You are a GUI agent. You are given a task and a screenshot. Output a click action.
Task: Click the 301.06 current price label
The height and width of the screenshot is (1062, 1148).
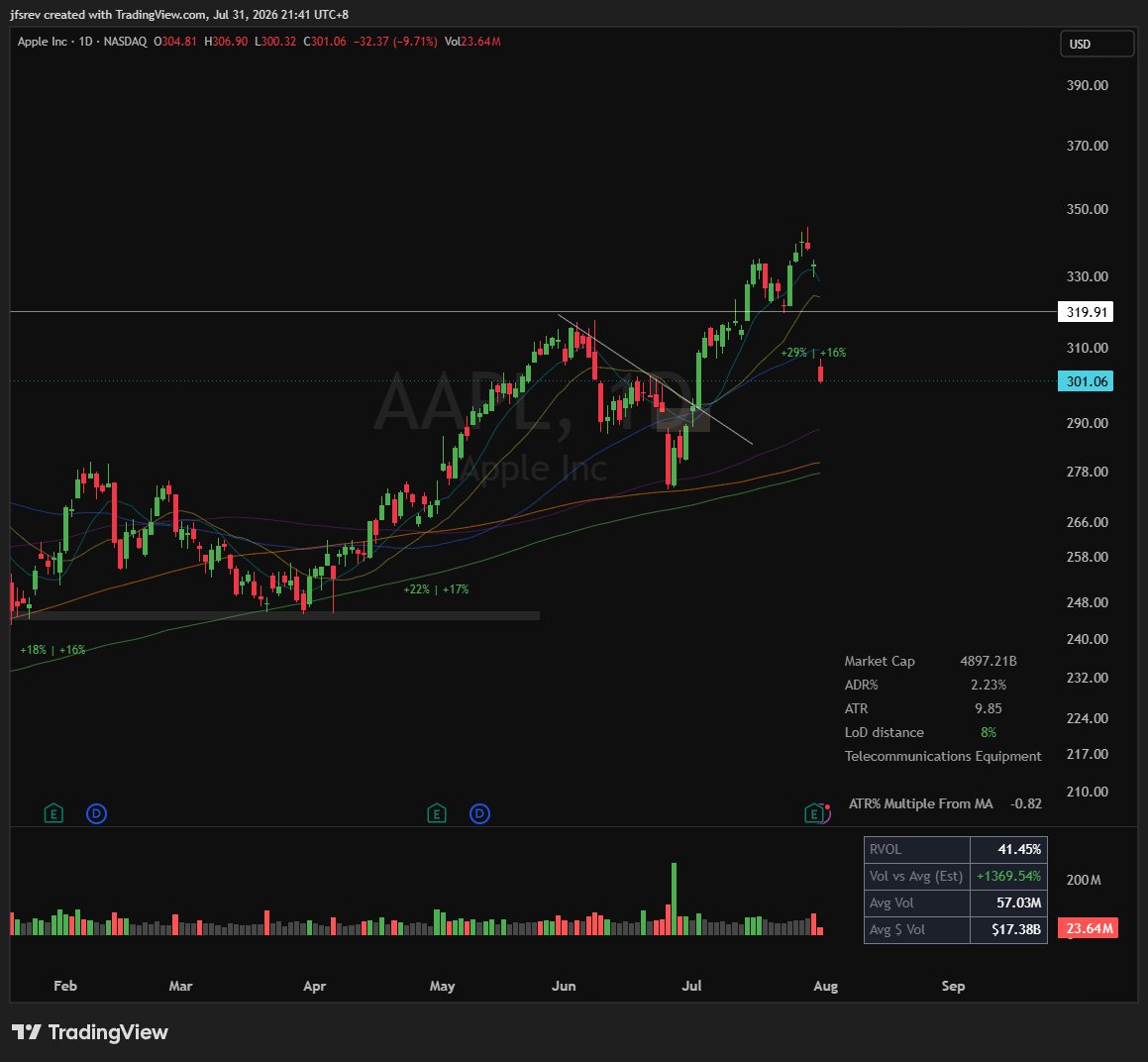coord(1086,380)
